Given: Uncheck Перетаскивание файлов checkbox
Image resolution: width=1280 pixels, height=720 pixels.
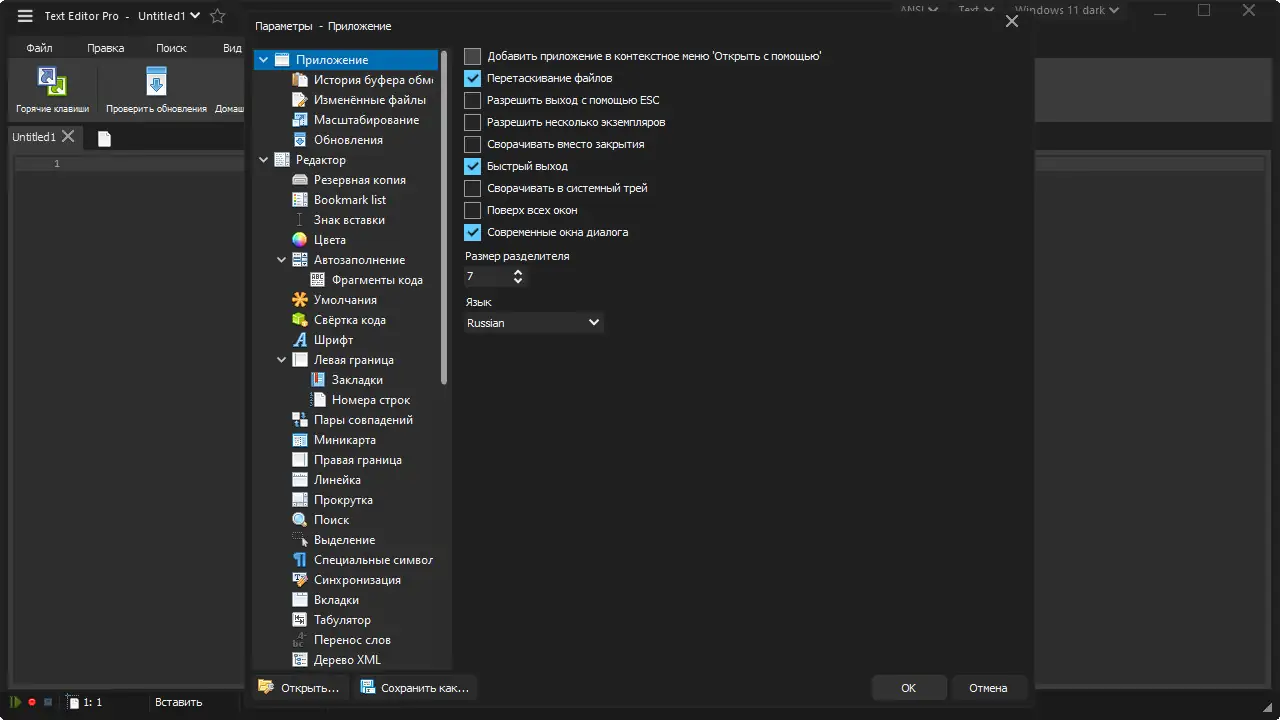Looking at the screenshot, I should coord(473,78).
